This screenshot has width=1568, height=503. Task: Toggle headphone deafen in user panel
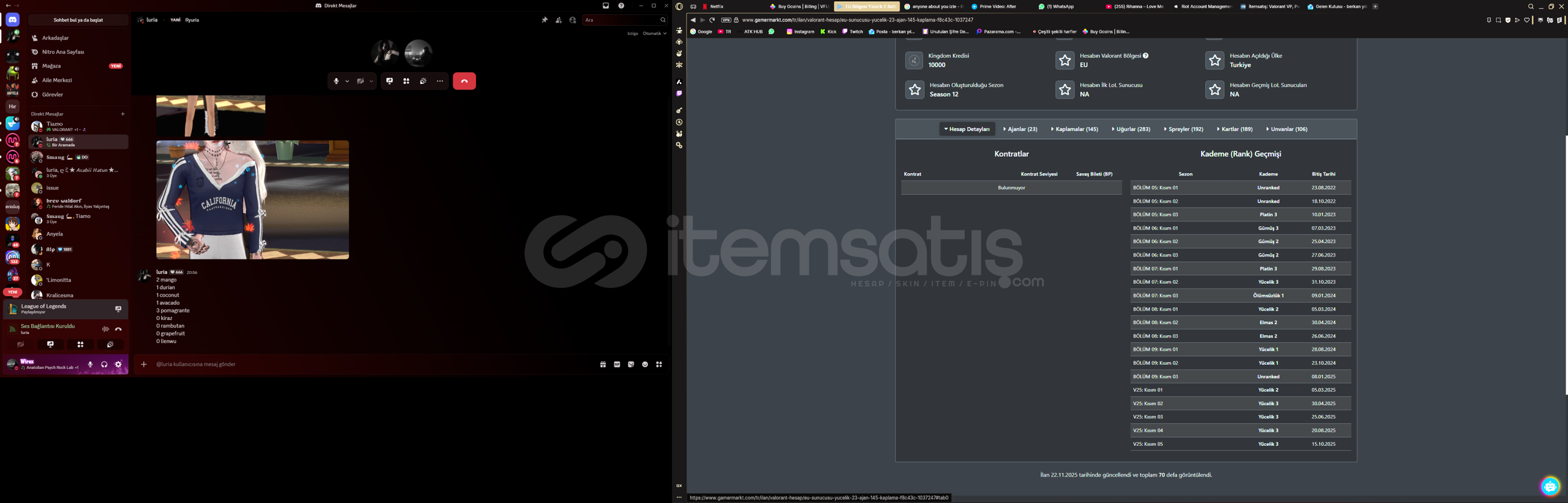(x=104, y=365)
